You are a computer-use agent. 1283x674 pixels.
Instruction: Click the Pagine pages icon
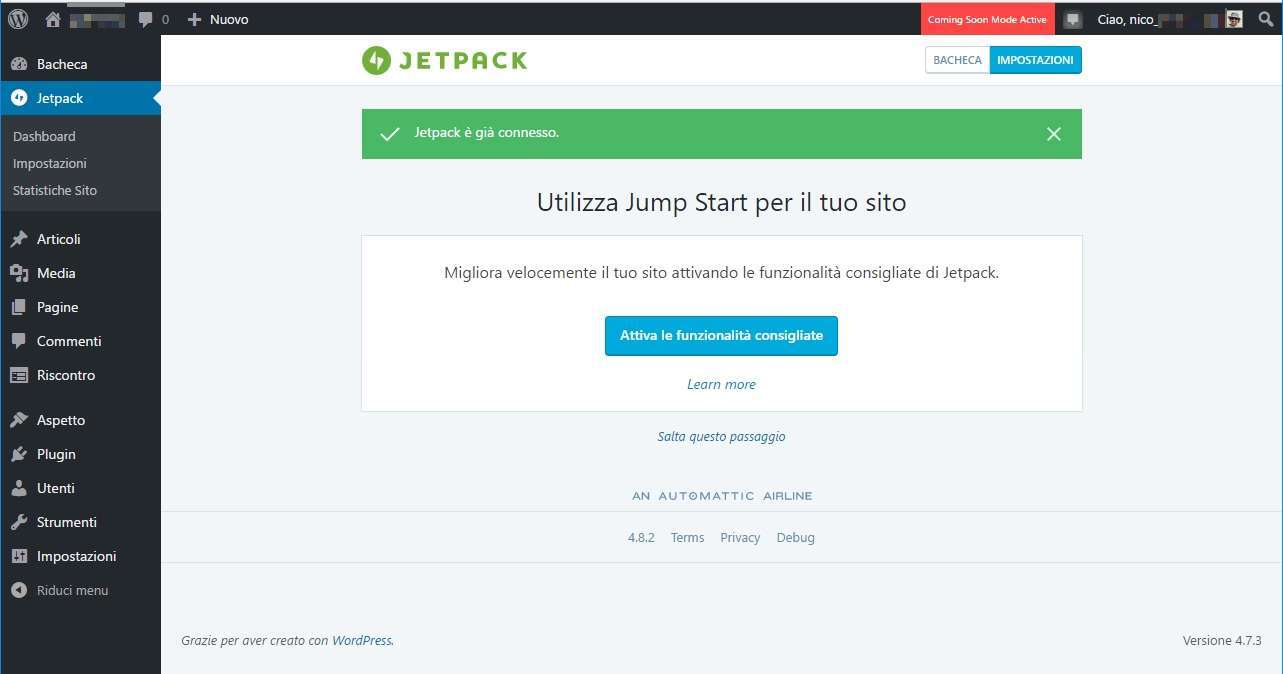[x=19, y=307]
